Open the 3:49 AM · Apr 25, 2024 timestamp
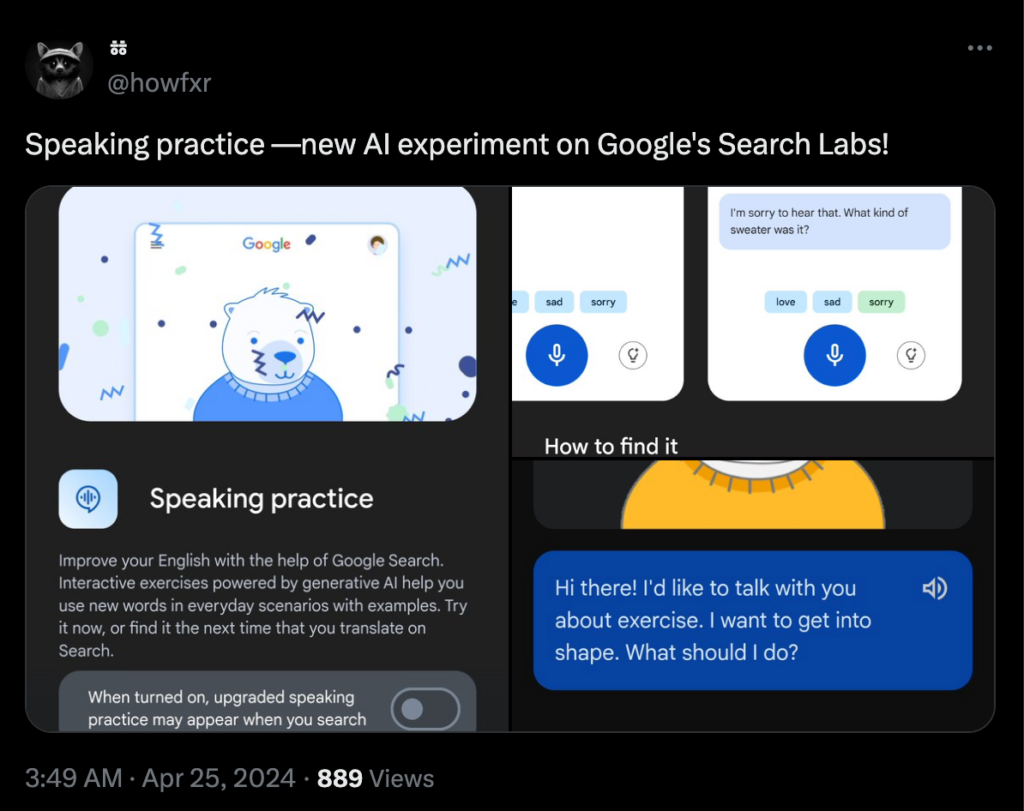The image size is (1024, 811). coord(160,778)
